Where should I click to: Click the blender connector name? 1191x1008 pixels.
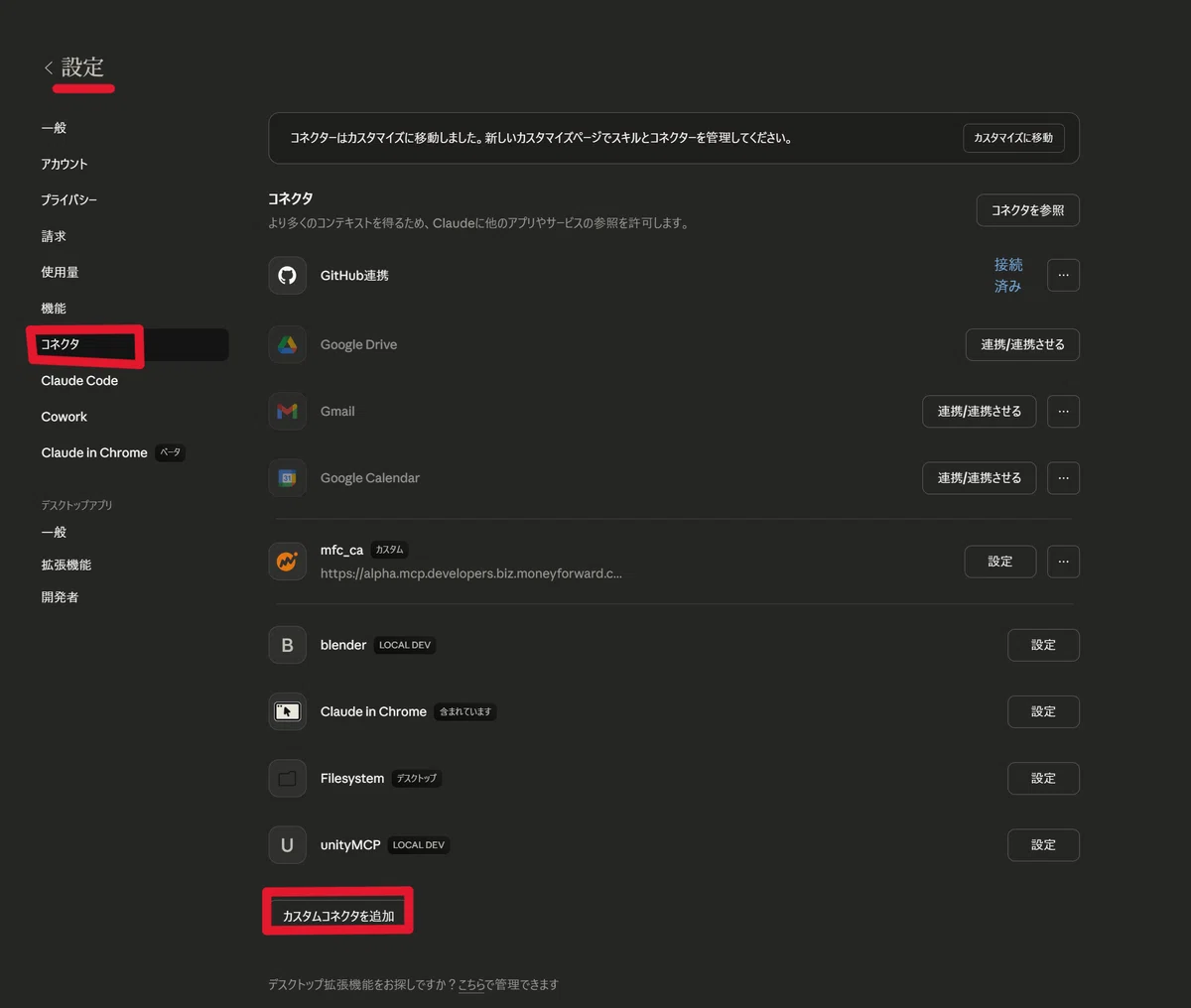343,645
